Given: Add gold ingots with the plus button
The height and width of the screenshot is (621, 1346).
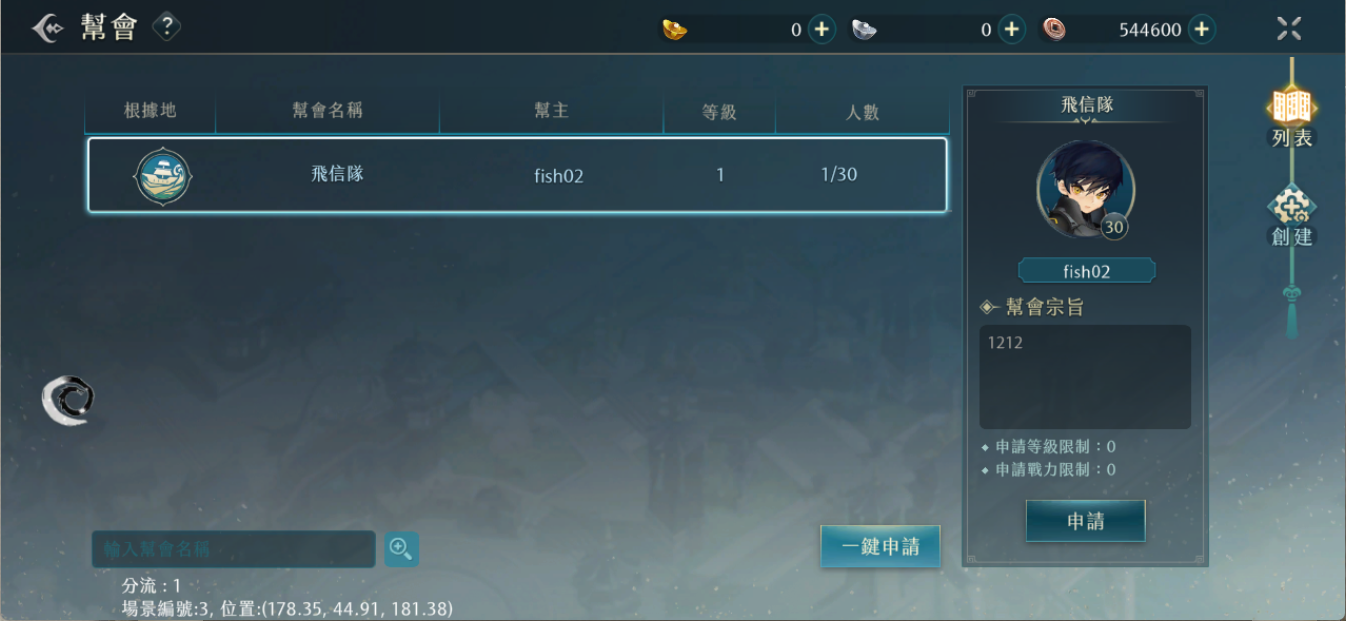Looking at the screenshot, I should pyautogui.click(x=822, y=29).
